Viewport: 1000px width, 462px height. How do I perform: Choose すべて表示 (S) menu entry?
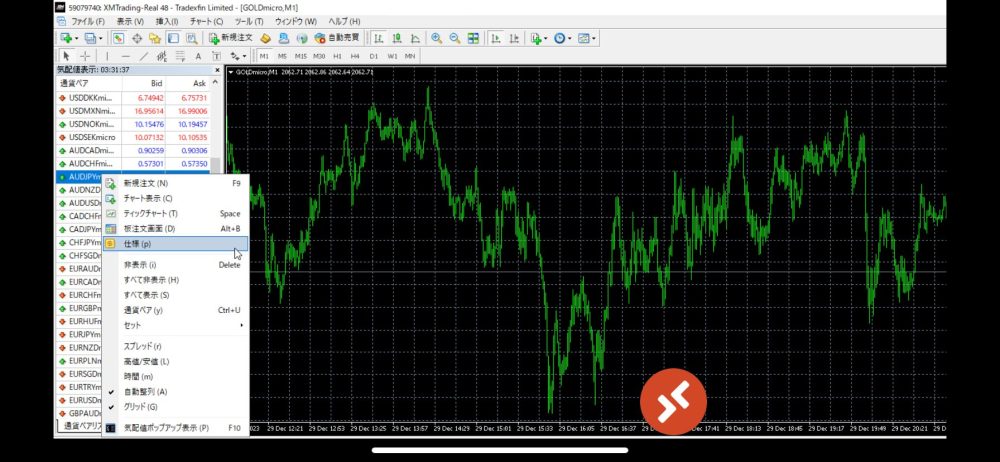tap(175, 295)
